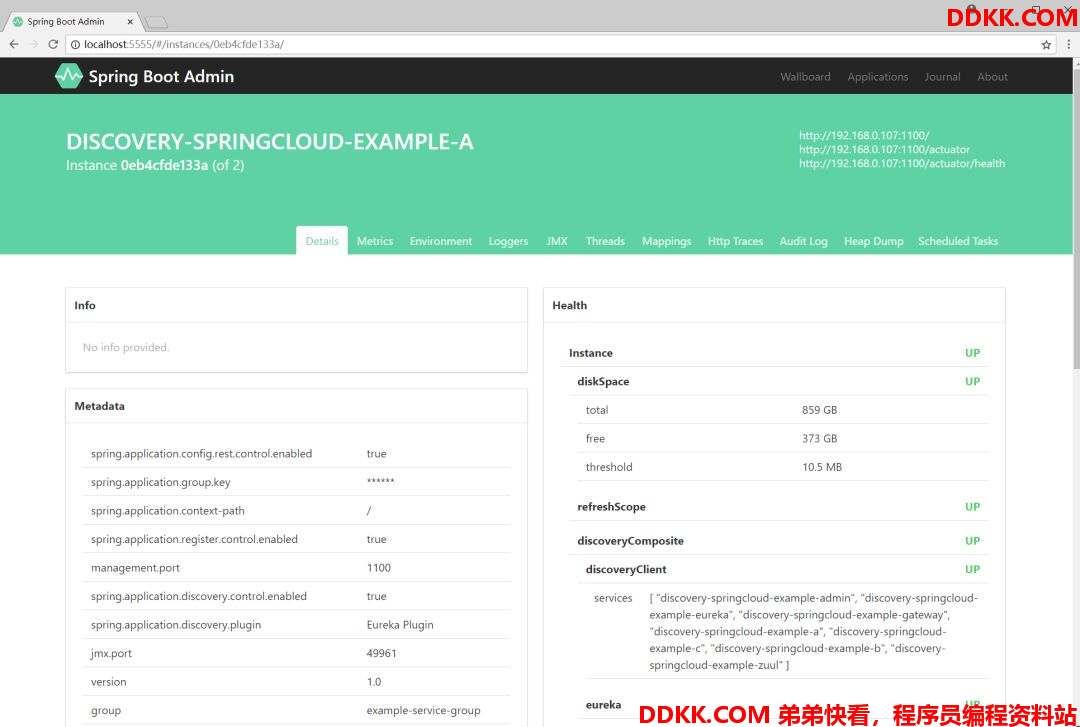Click the jmx port value 49961
This screenshot has height=727, width=1080.
pyautogui.click(x=382, y=653)
